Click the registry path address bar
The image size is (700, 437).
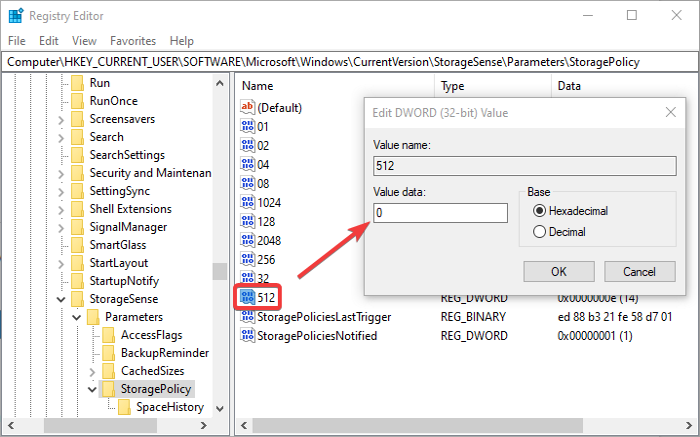pos(350,62)
